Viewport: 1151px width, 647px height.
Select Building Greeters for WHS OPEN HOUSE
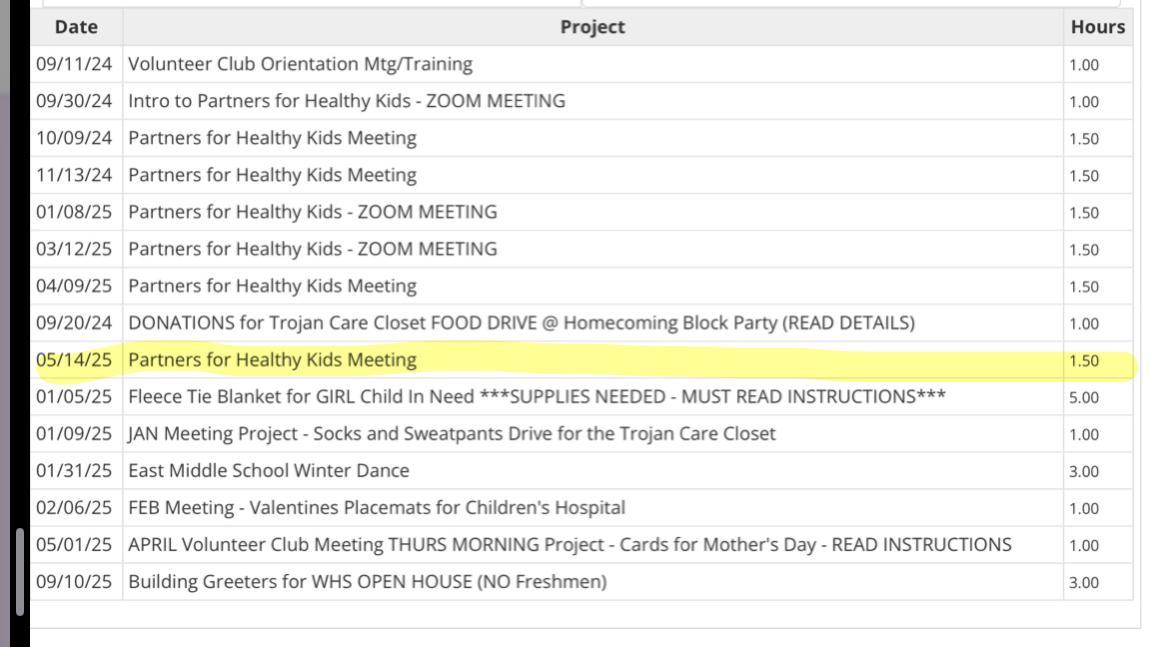click(367, 582)
